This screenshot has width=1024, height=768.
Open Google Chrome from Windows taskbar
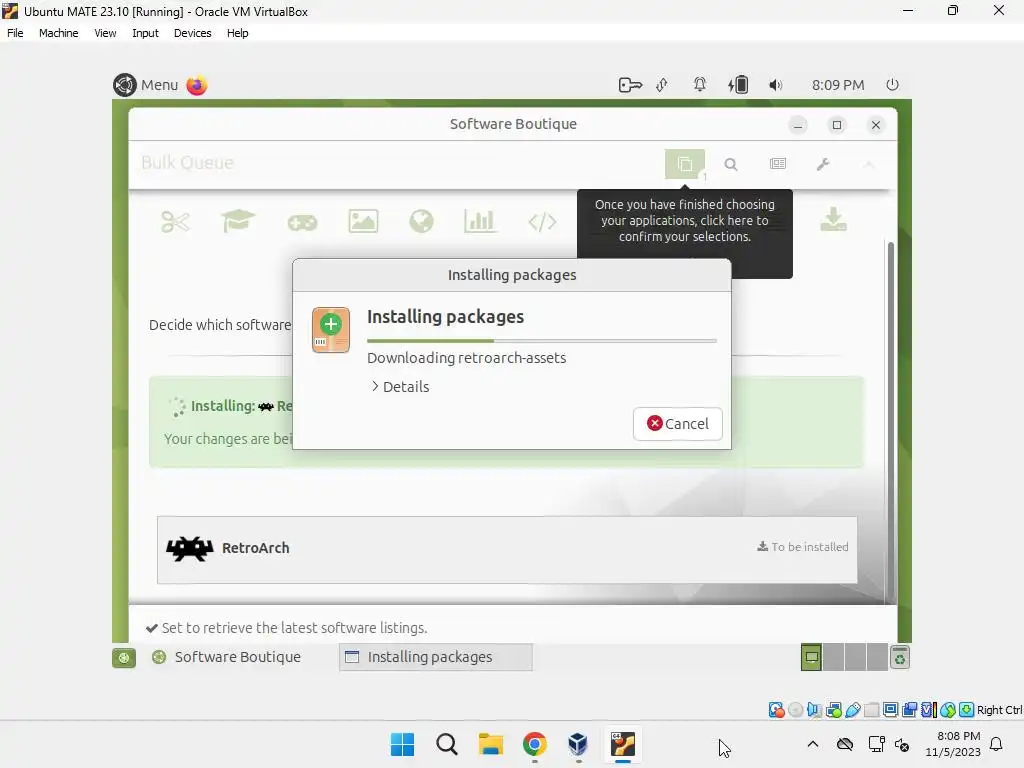(534, 744)
